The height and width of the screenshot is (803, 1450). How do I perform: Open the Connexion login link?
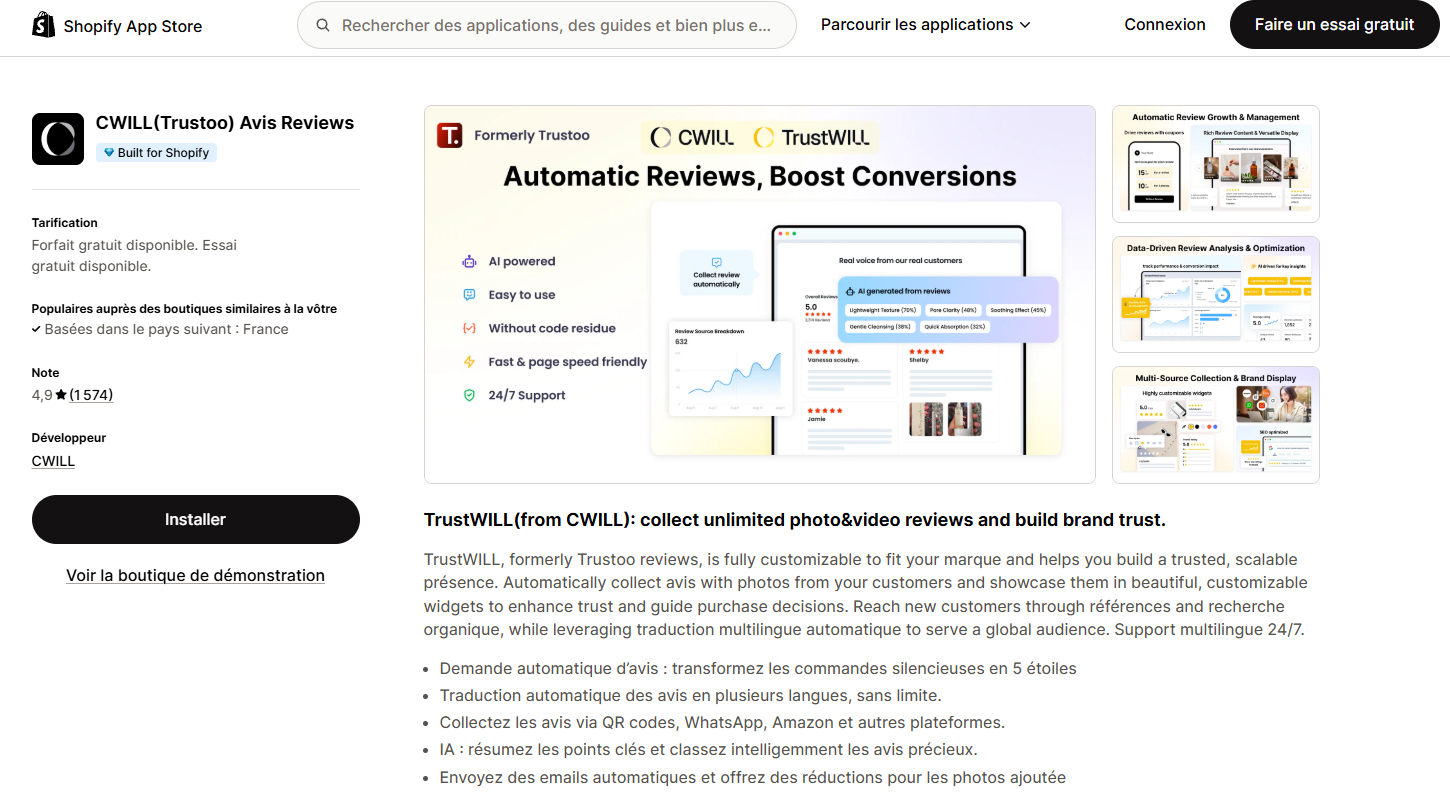(x=1165, y=25)
